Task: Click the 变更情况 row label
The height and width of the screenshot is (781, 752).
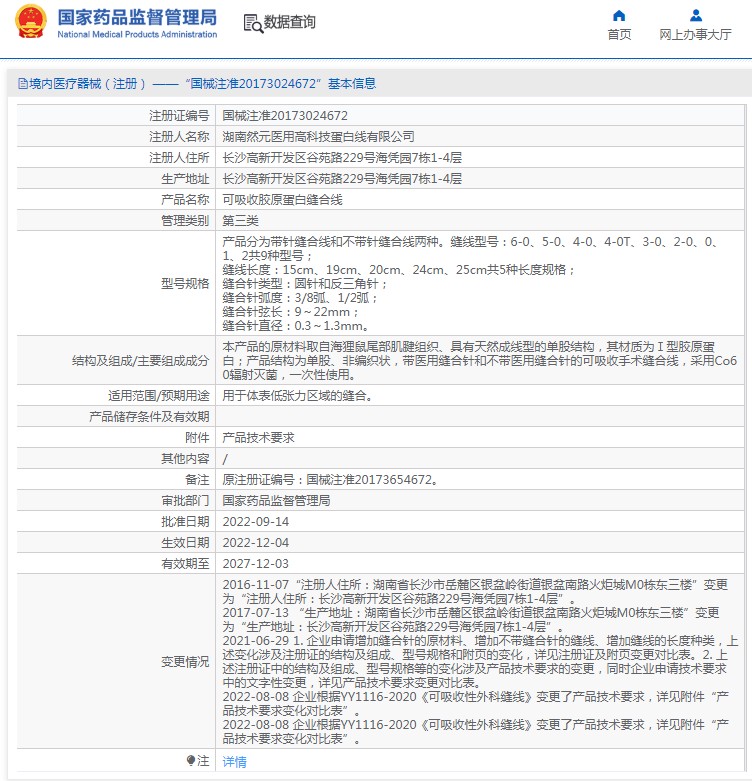Action: click(185, 661)
